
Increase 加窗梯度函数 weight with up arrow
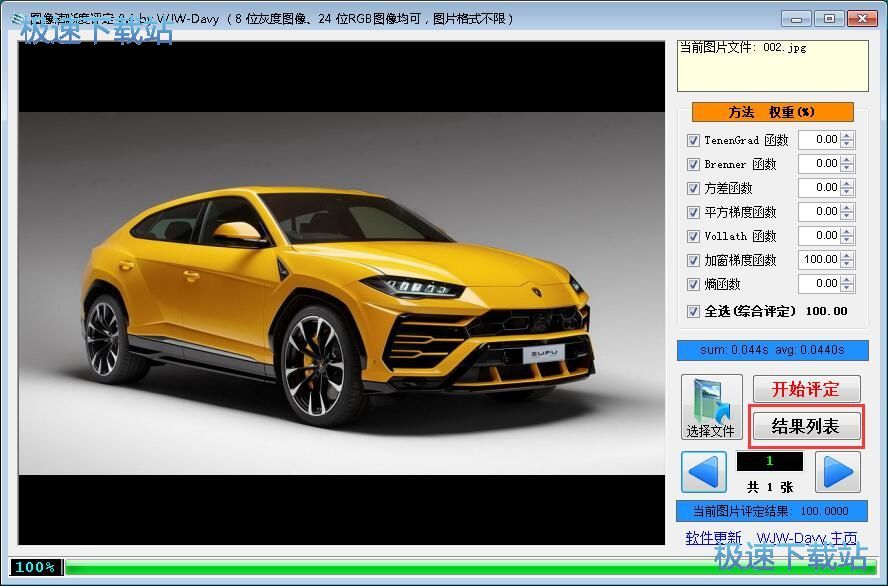847,255
